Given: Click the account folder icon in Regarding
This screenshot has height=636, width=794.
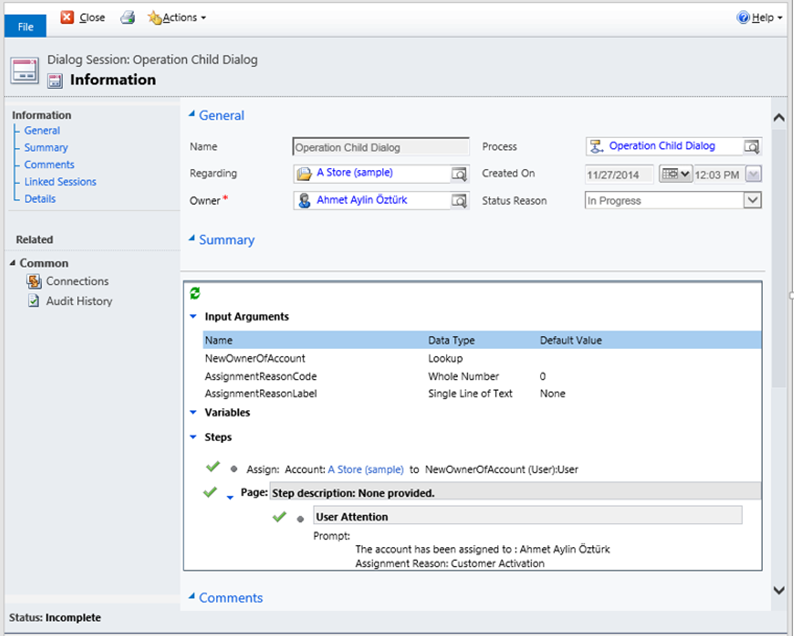Looking at the screenshot, I should pos(304,174).
